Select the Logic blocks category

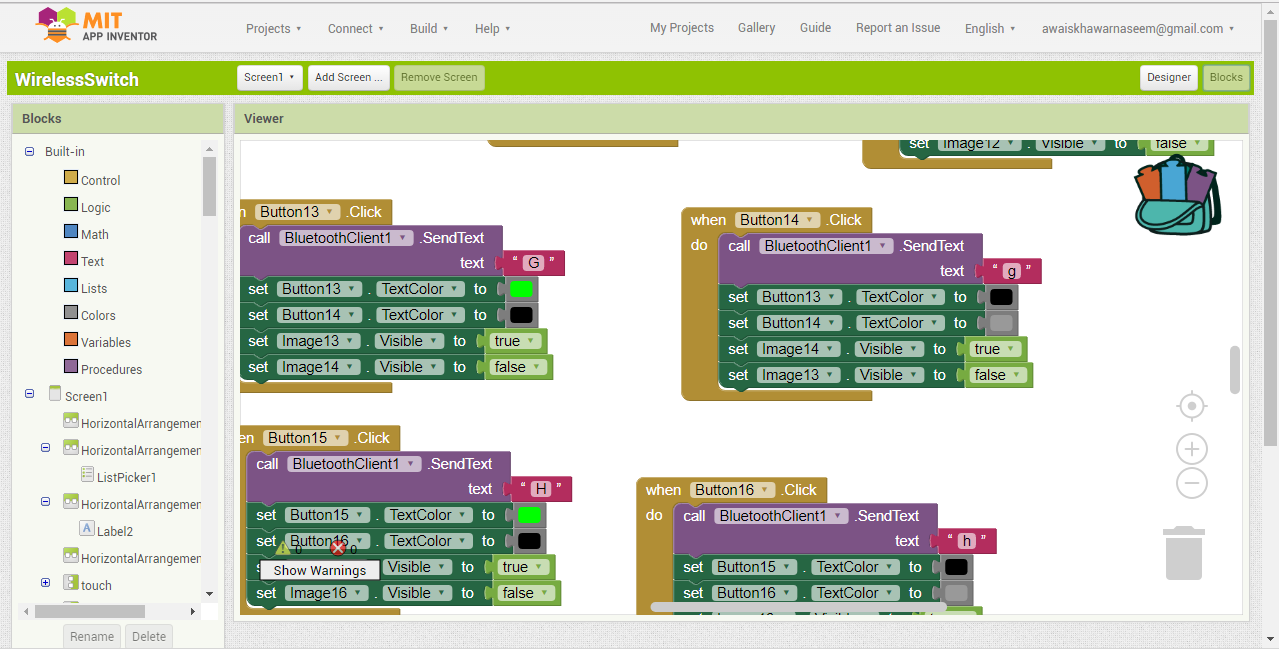96,207
